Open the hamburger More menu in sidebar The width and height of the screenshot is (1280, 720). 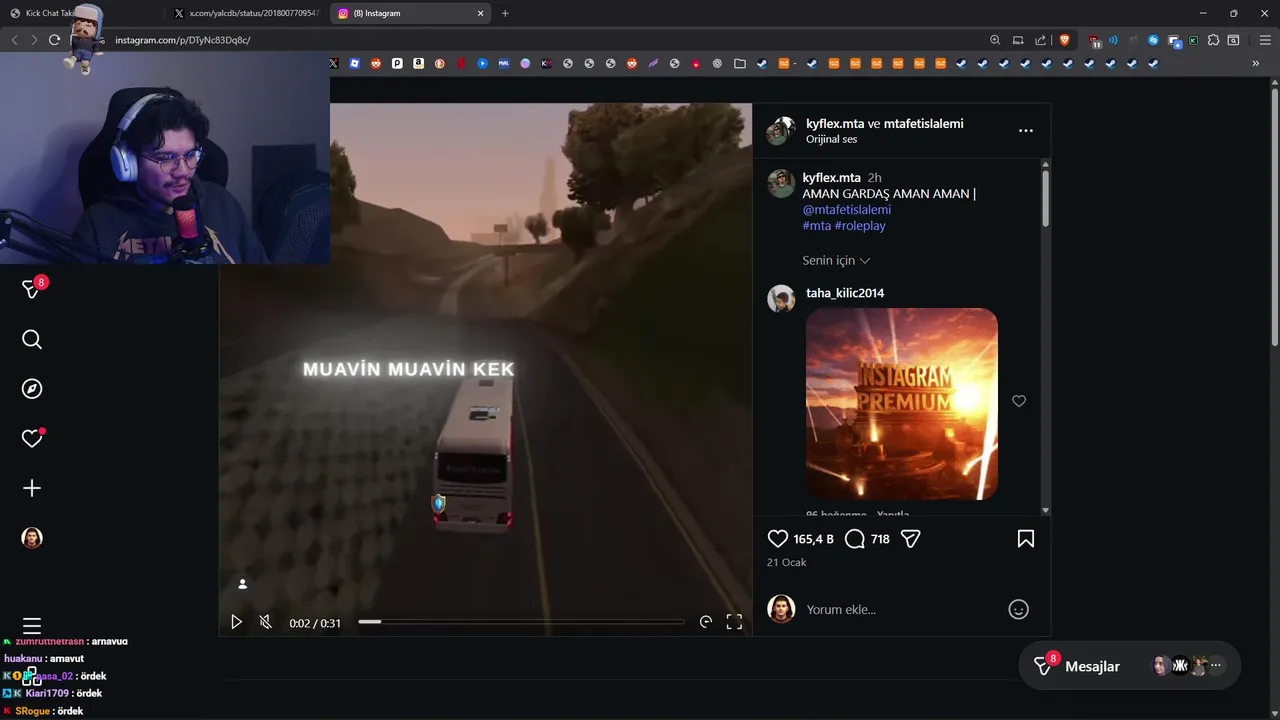[x=32, y=626]
